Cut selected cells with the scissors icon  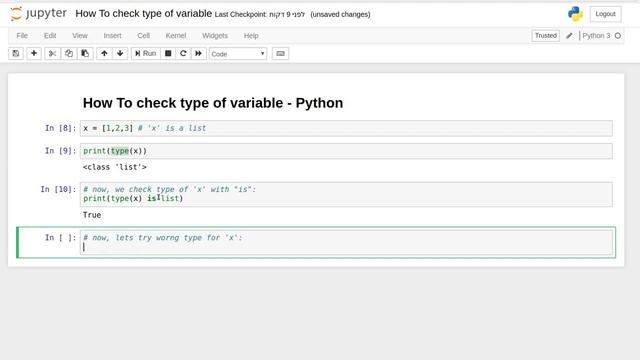point(52,53)
